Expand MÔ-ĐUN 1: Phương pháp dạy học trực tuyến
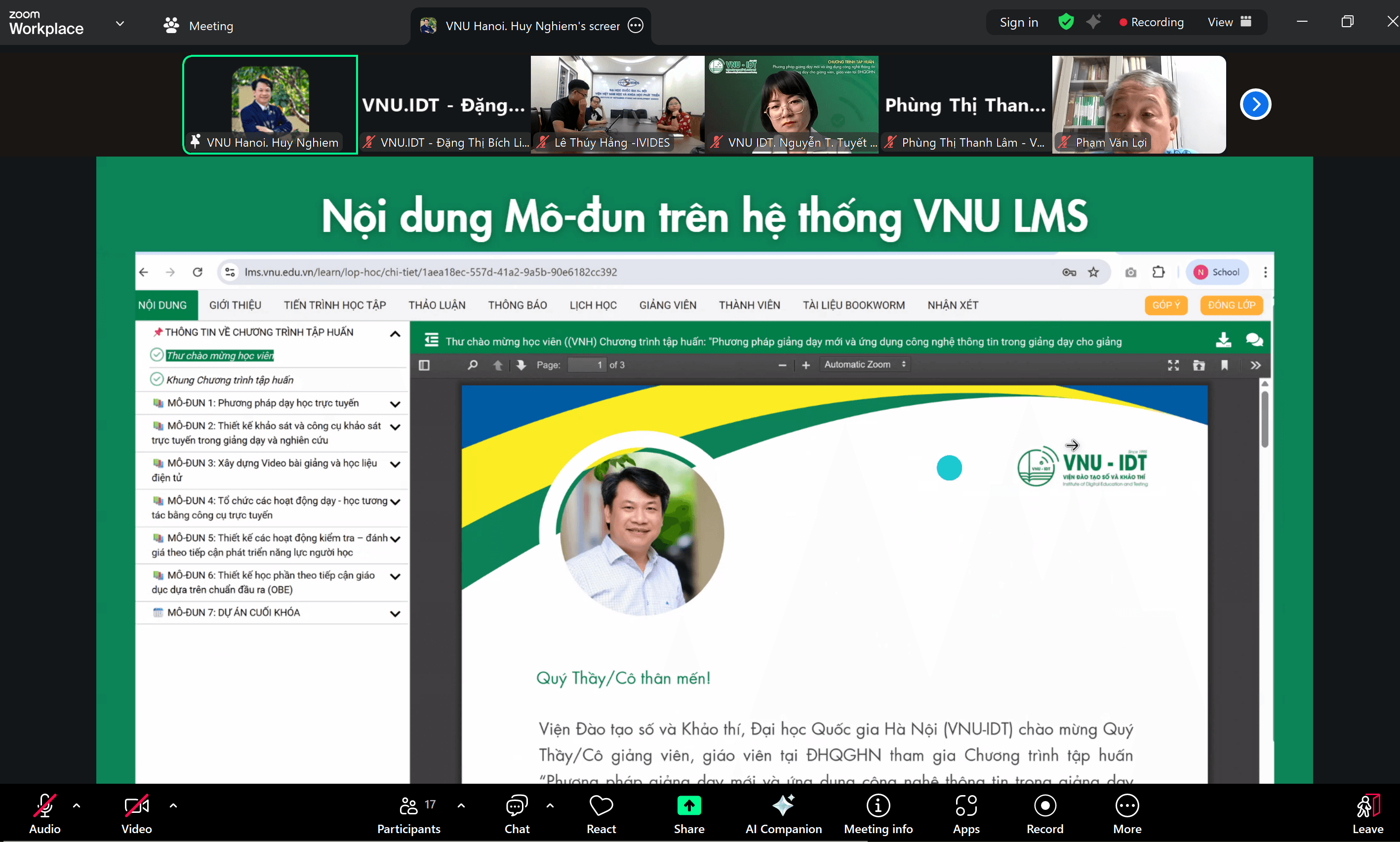The image size is (1400, 842). pos(395,403)
